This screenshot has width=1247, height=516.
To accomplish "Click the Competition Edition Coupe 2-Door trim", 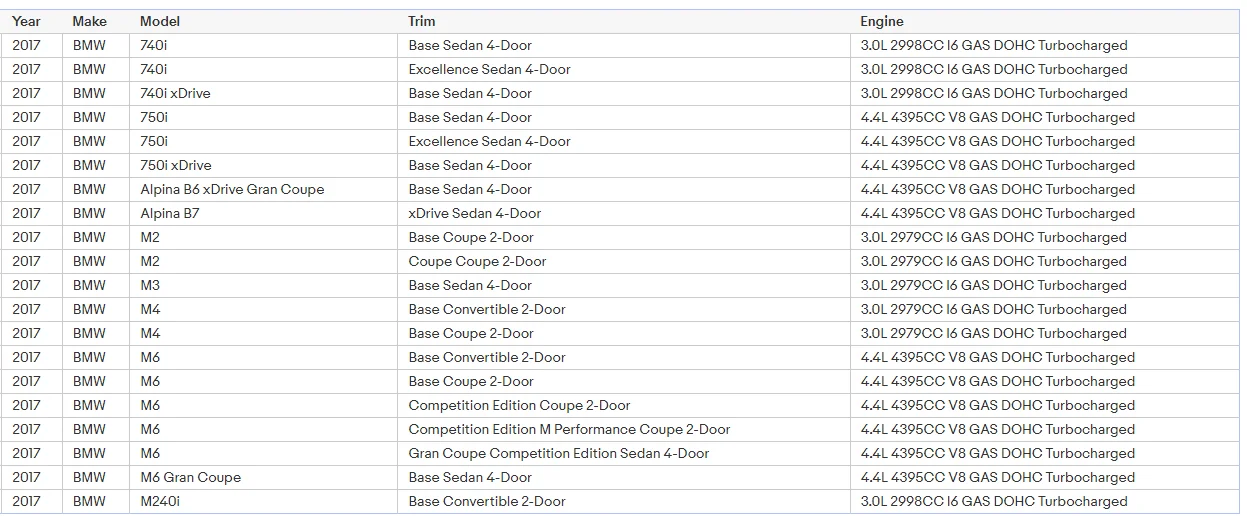I will [x=519, y=405].
